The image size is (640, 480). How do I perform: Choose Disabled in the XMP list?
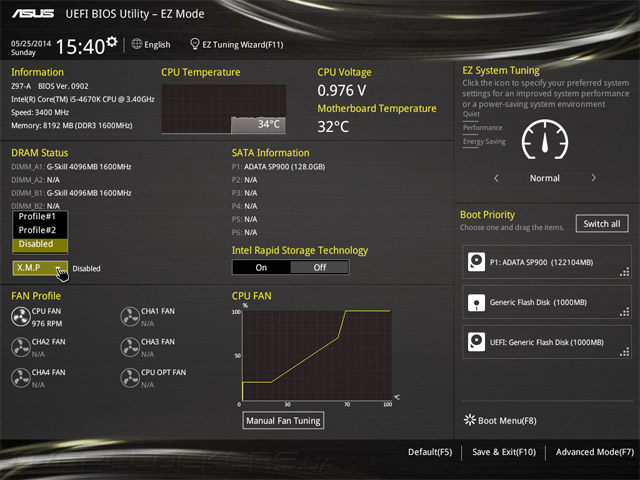click(40, 244)
